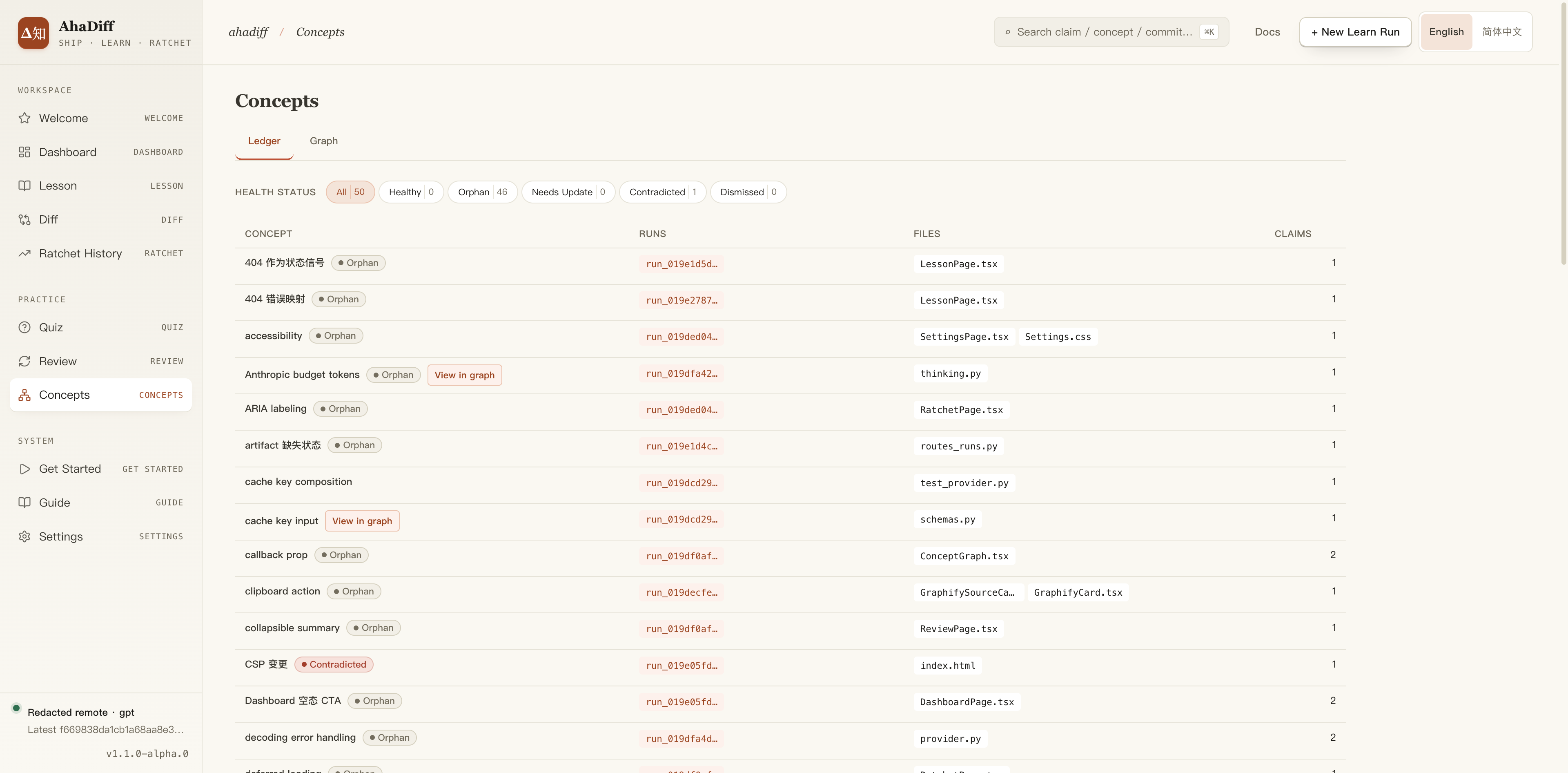Image resolution: width=1568 pixels, height=773 pixels.
Task: Click the New Learn Run button
Action: click(1355, 32)
